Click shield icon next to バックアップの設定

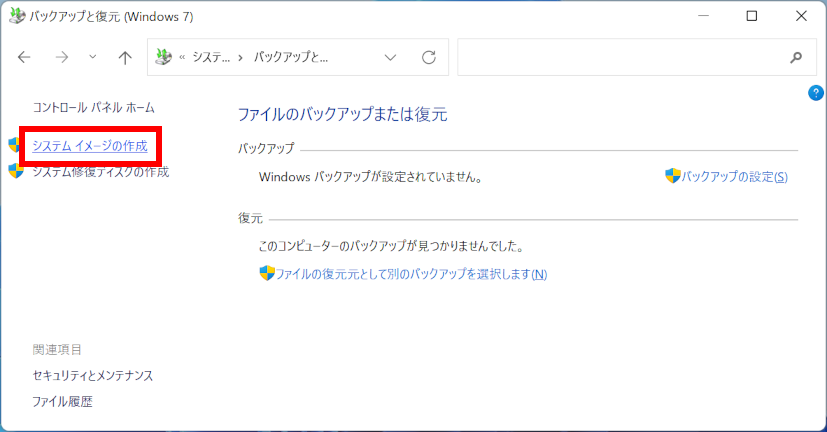(672, 176)
